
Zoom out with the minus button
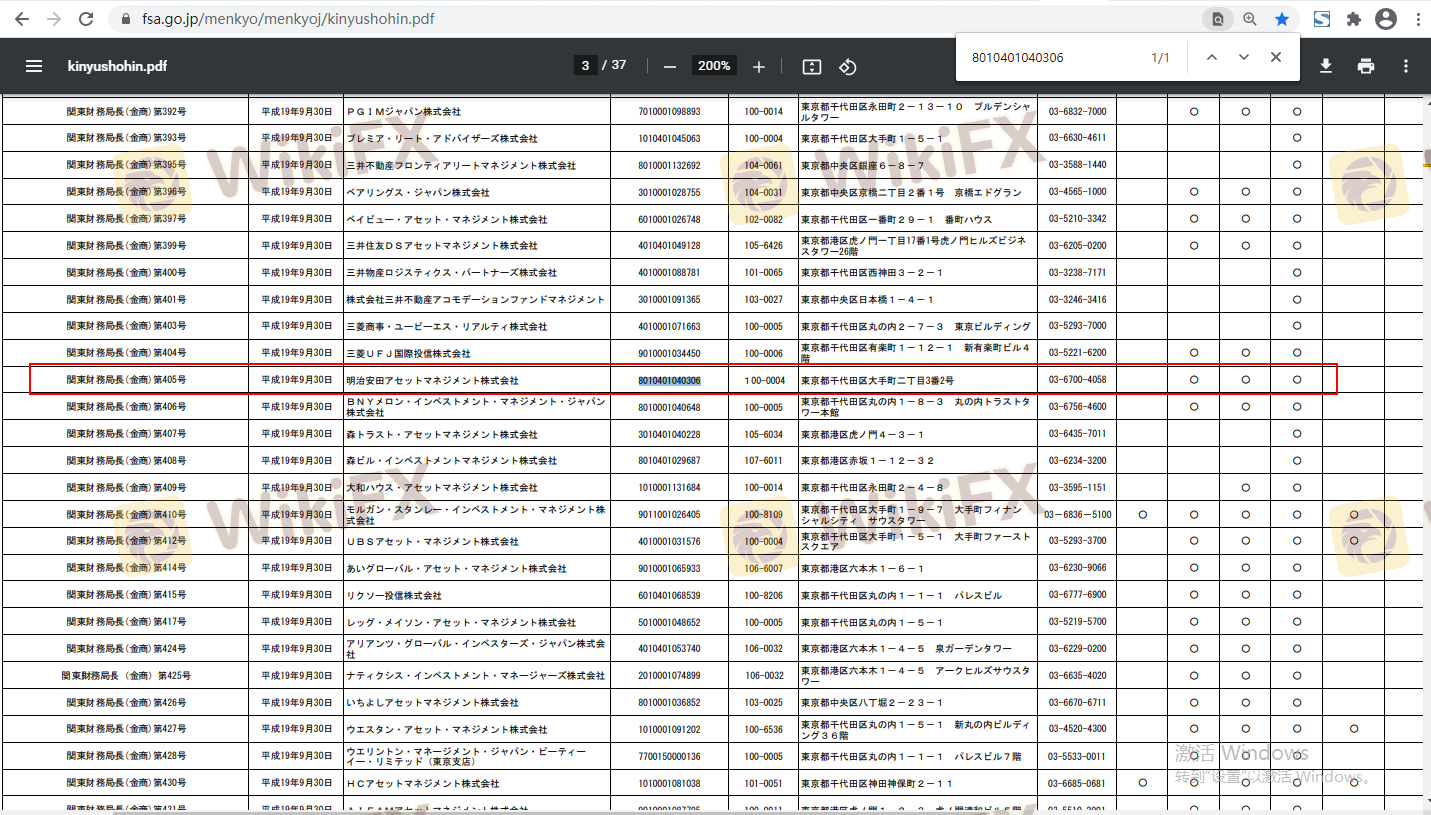[670, 66]
